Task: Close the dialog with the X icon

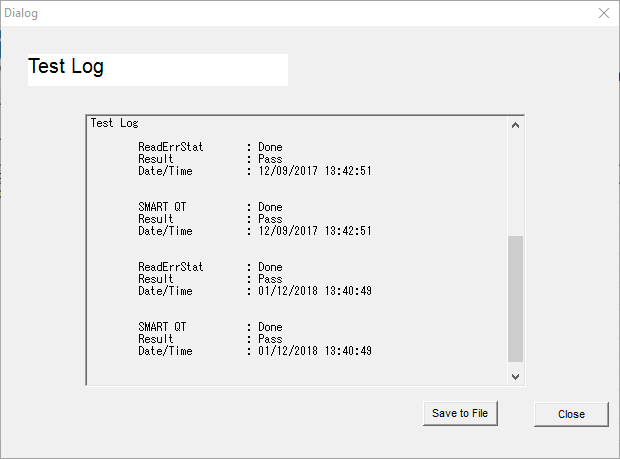Action: click(604, 13)
